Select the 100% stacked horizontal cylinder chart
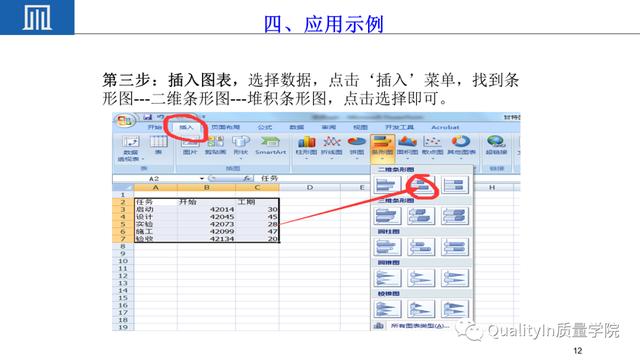The height and width of the screenshot is (360, 640). (455, 247)
